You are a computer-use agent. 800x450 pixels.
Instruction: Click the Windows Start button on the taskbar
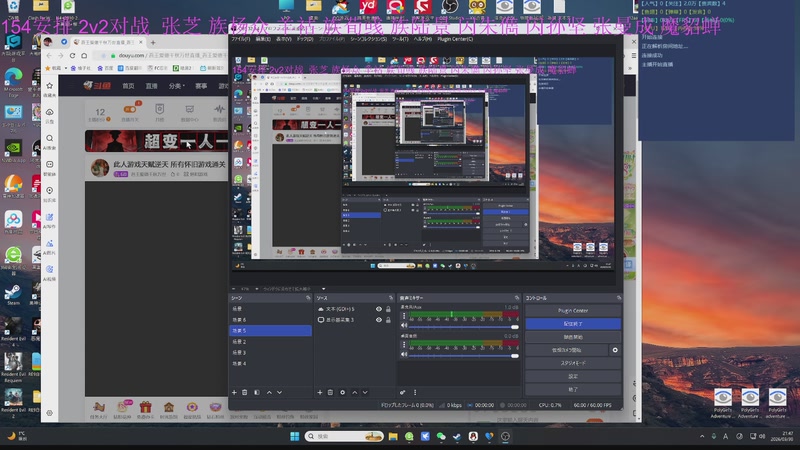pyautogui.click(x=294, y=437)
